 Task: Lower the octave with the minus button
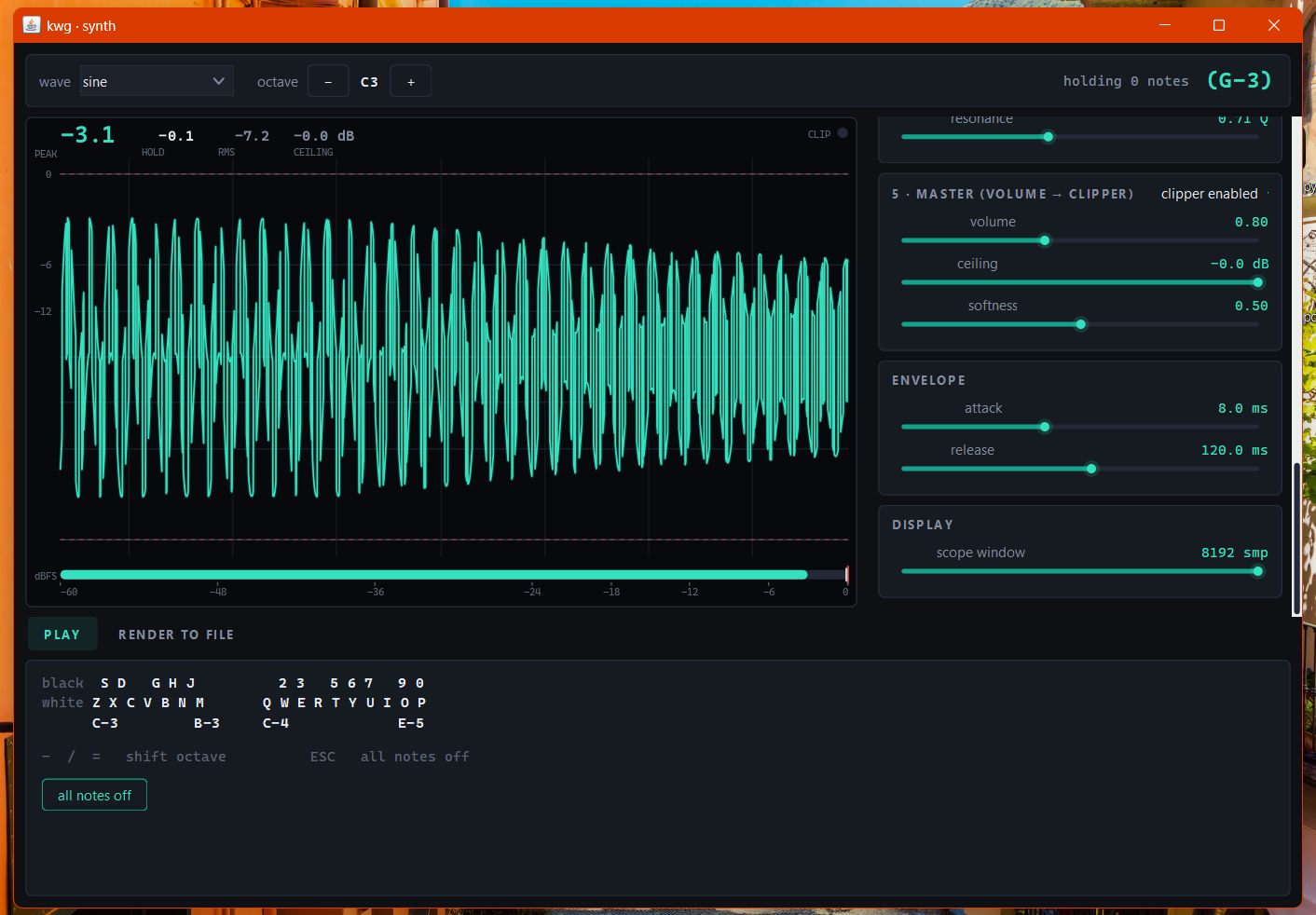pos(328,82)
